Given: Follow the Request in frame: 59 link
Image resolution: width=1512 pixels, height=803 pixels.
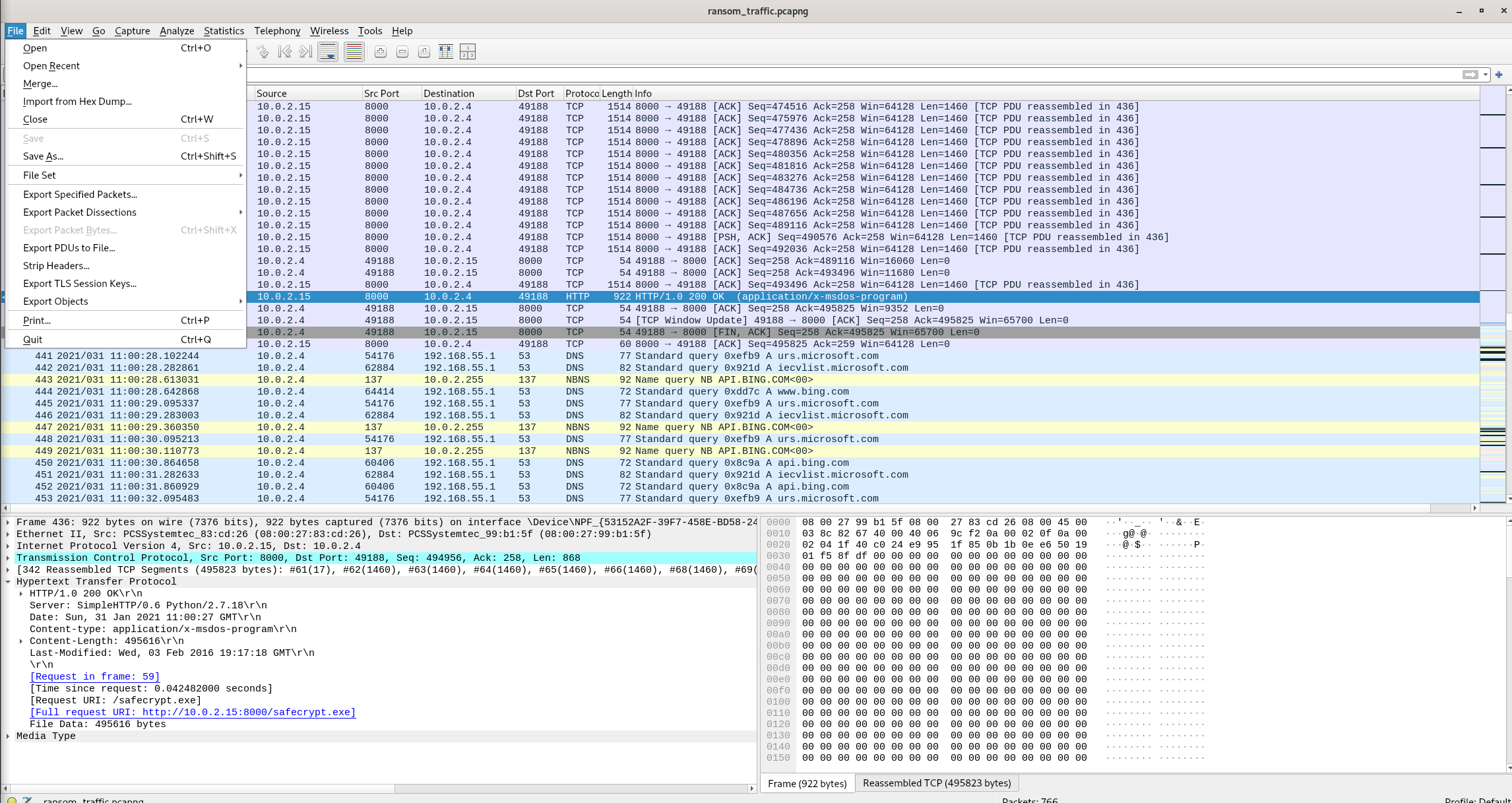Looking at the screenshot, I should pyautogui.click(x=94, y=677).
